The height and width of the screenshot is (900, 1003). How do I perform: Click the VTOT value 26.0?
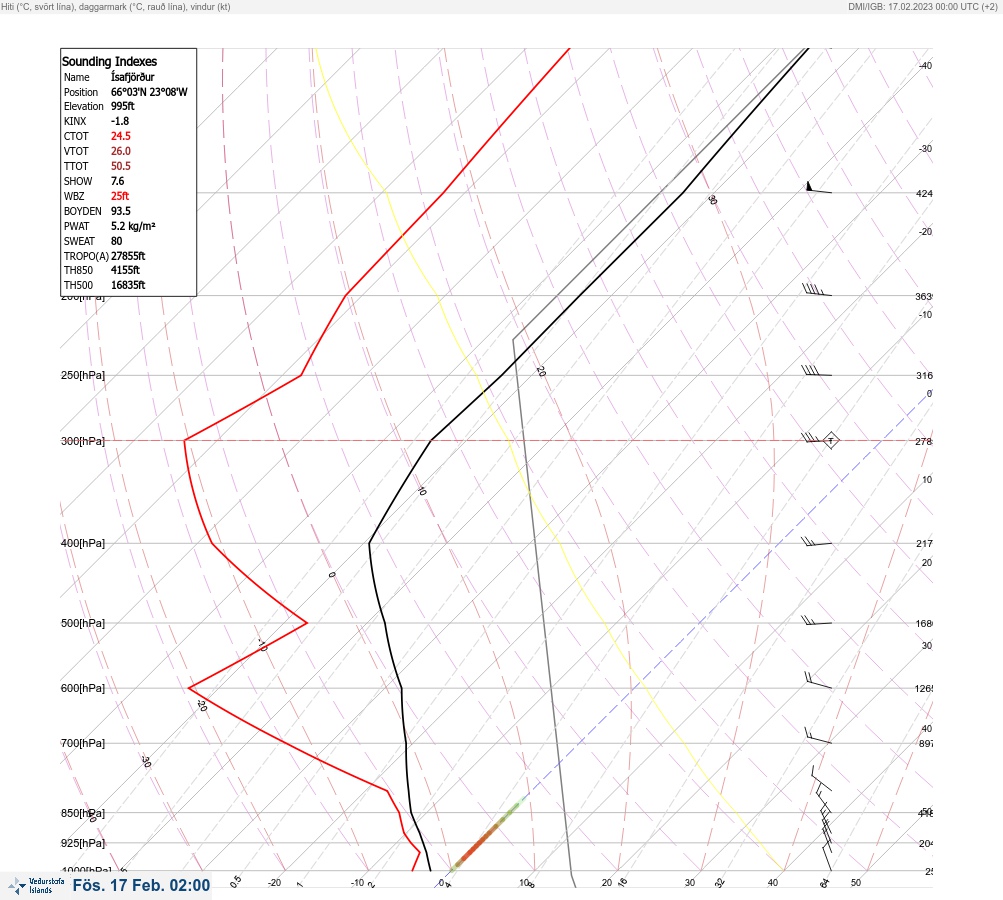coord(120,151)
